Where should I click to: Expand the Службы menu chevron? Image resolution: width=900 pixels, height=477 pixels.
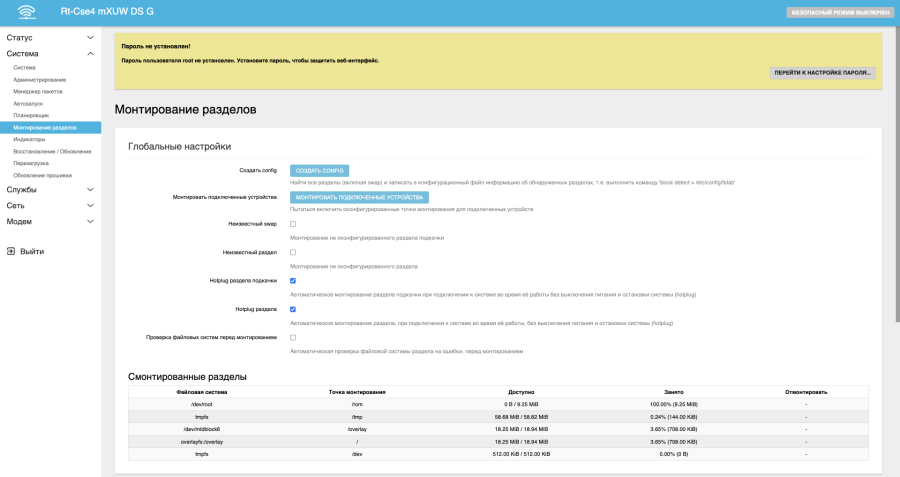[91, 190]
